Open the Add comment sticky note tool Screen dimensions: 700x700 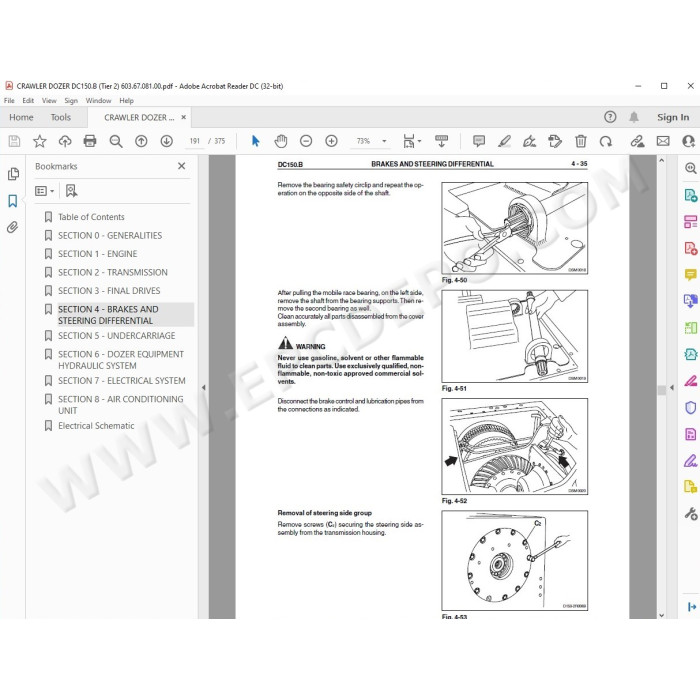[479, 141]
